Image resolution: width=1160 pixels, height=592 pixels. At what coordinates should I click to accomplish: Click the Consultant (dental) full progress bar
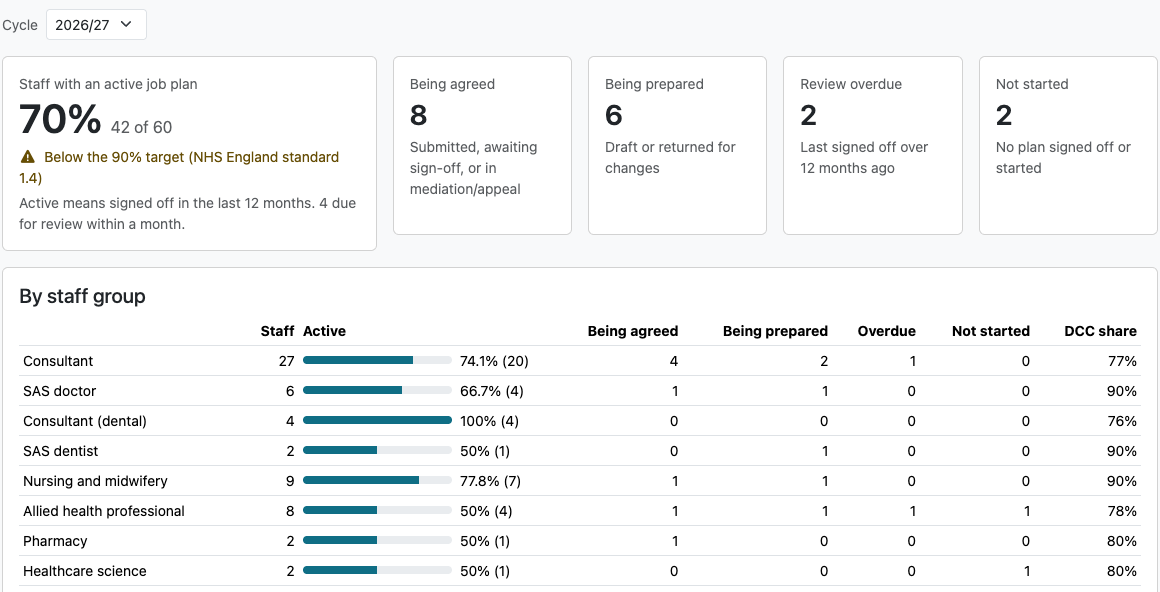[377, 420]
